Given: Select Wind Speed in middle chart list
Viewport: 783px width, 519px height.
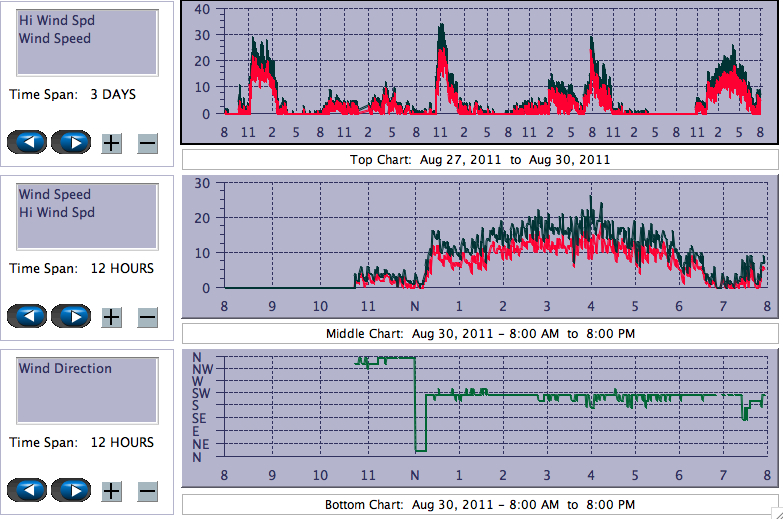Looking at the screenshot, I should point(54,195).
